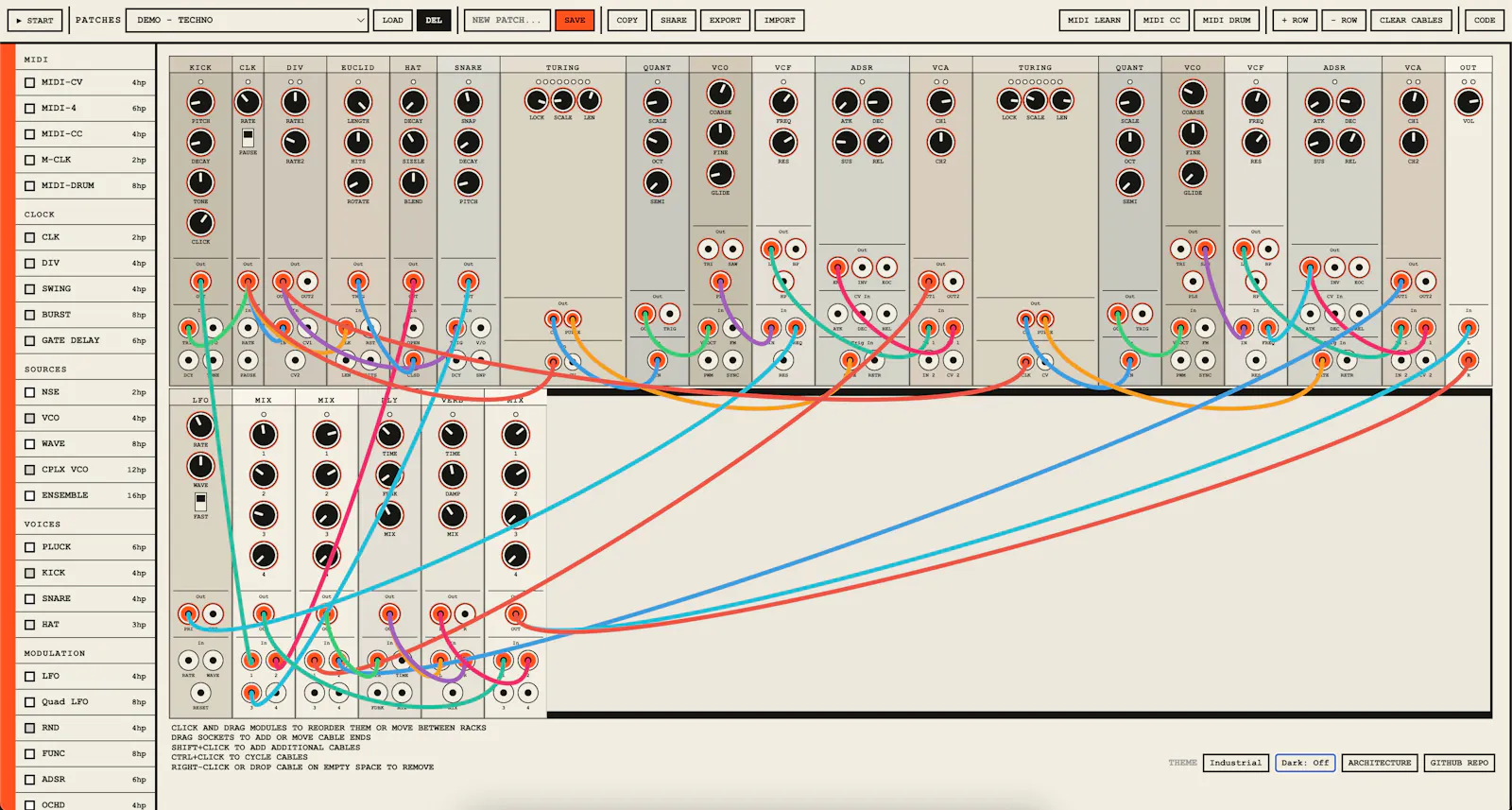Click the orange SAVE button
The image size is (1512, 810).
tap(575, 20)
